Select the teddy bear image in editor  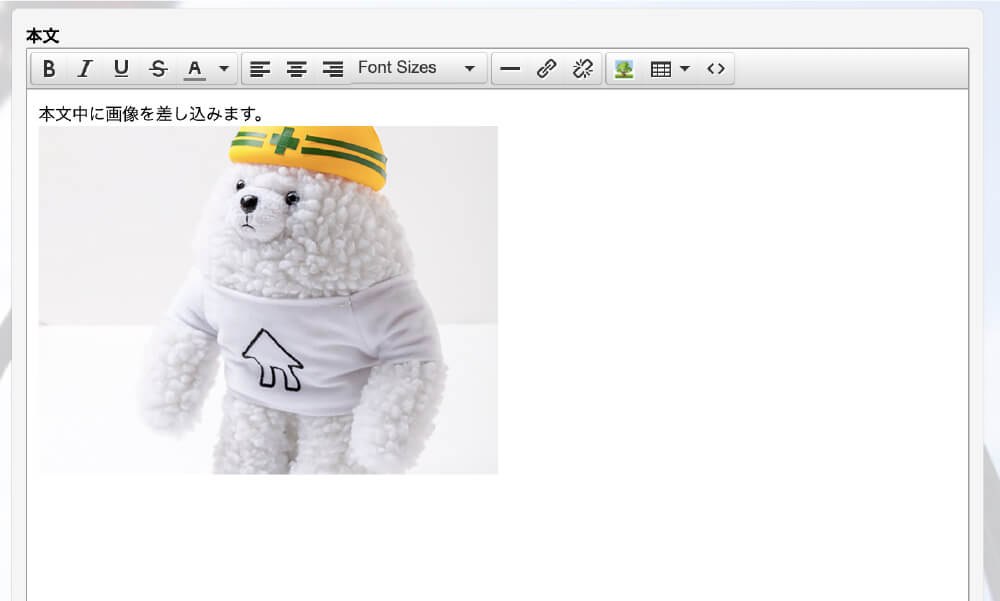click(x=268, y=300)
